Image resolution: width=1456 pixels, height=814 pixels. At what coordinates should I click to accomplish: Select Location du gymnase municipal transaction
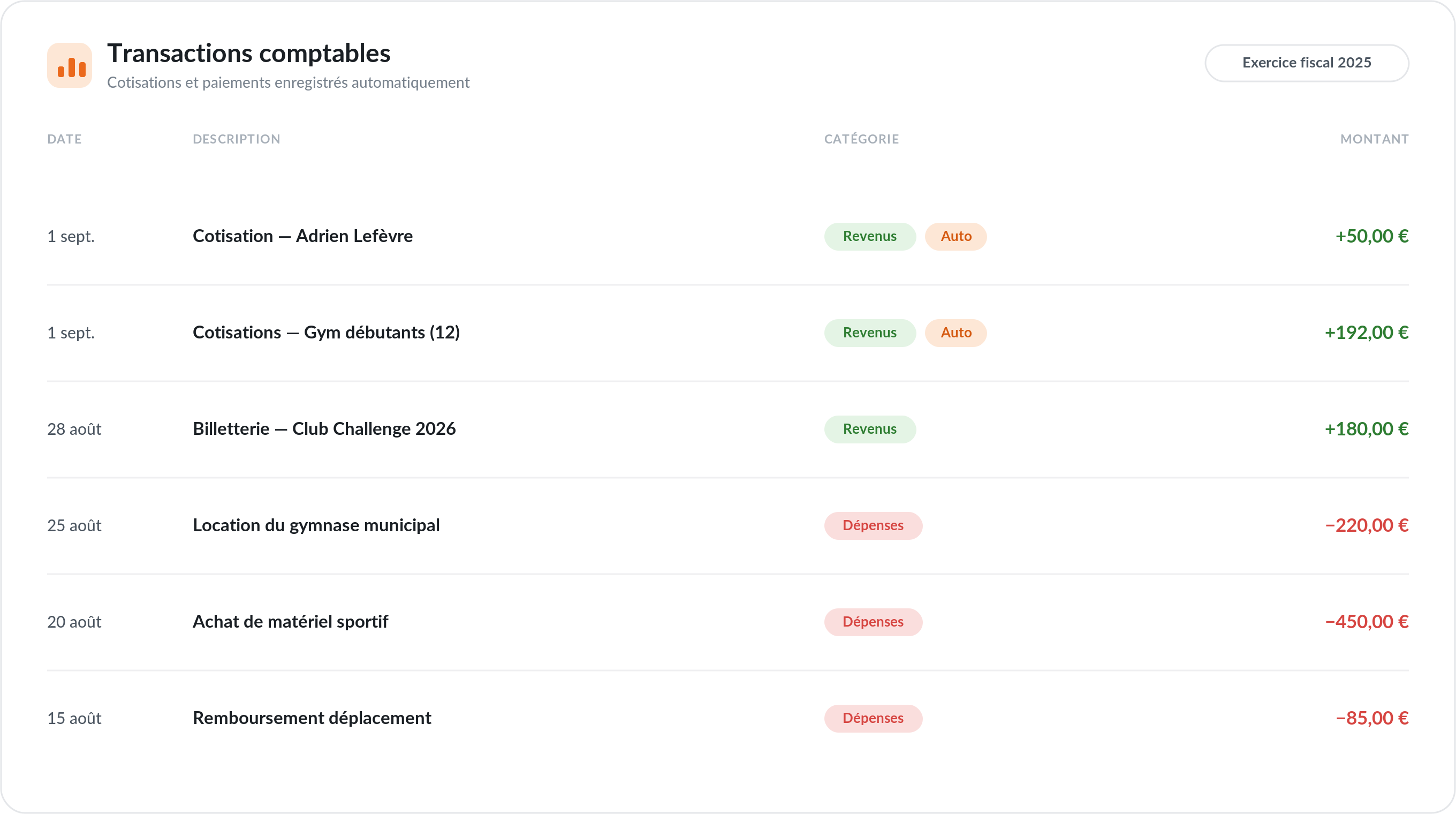(728, 526)
